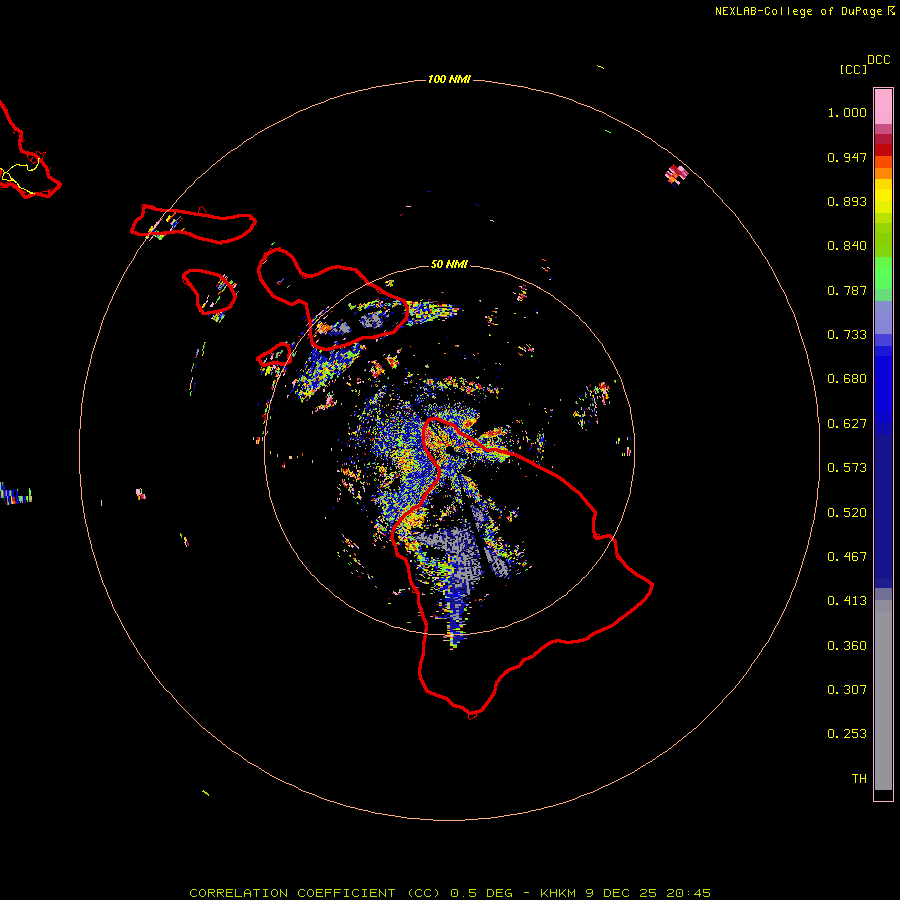Click the 0.520 legend value
The width and height of the screenshot is (900, 900).
847,513
